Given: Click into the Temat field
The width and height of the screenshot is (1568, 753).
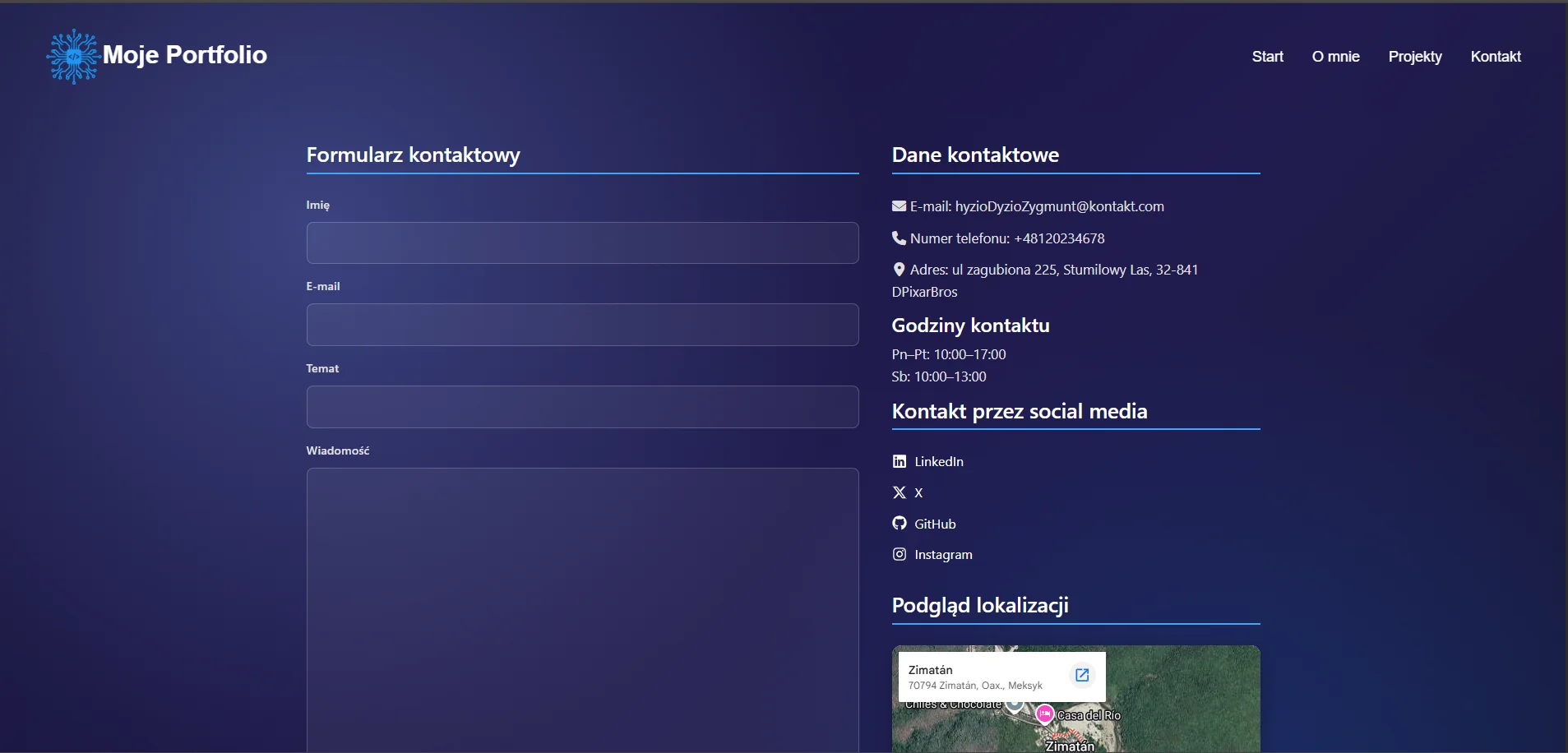Looking at the screenshot, I should pyautogui.click(x=582, y=407).
